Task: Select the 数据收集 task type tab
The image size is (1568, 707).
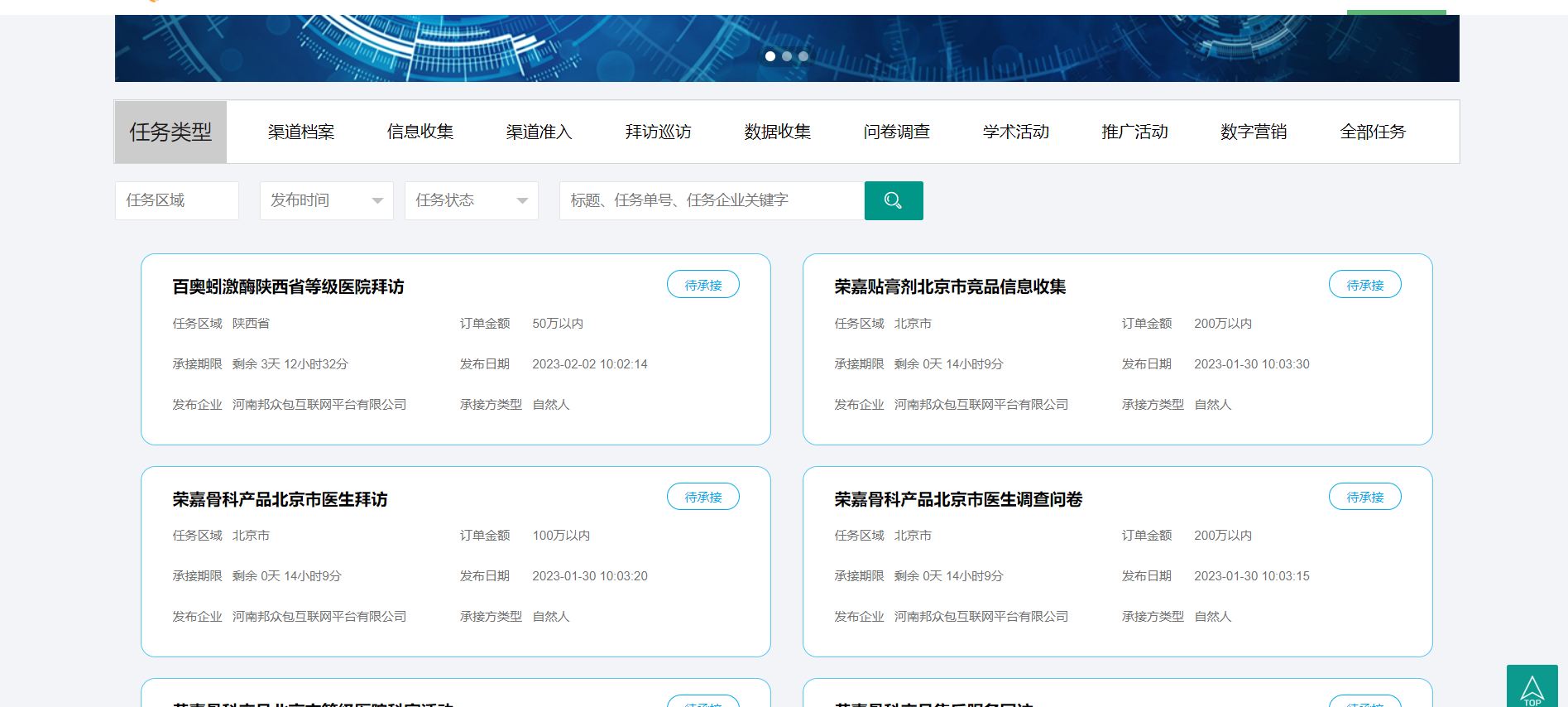Action: 778,132
